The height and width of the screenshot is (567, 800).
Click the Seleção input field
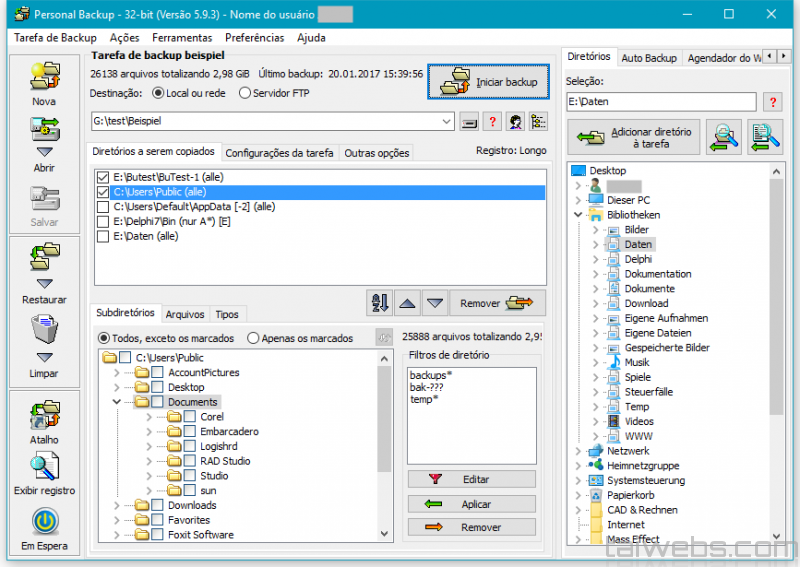point(660,102)
